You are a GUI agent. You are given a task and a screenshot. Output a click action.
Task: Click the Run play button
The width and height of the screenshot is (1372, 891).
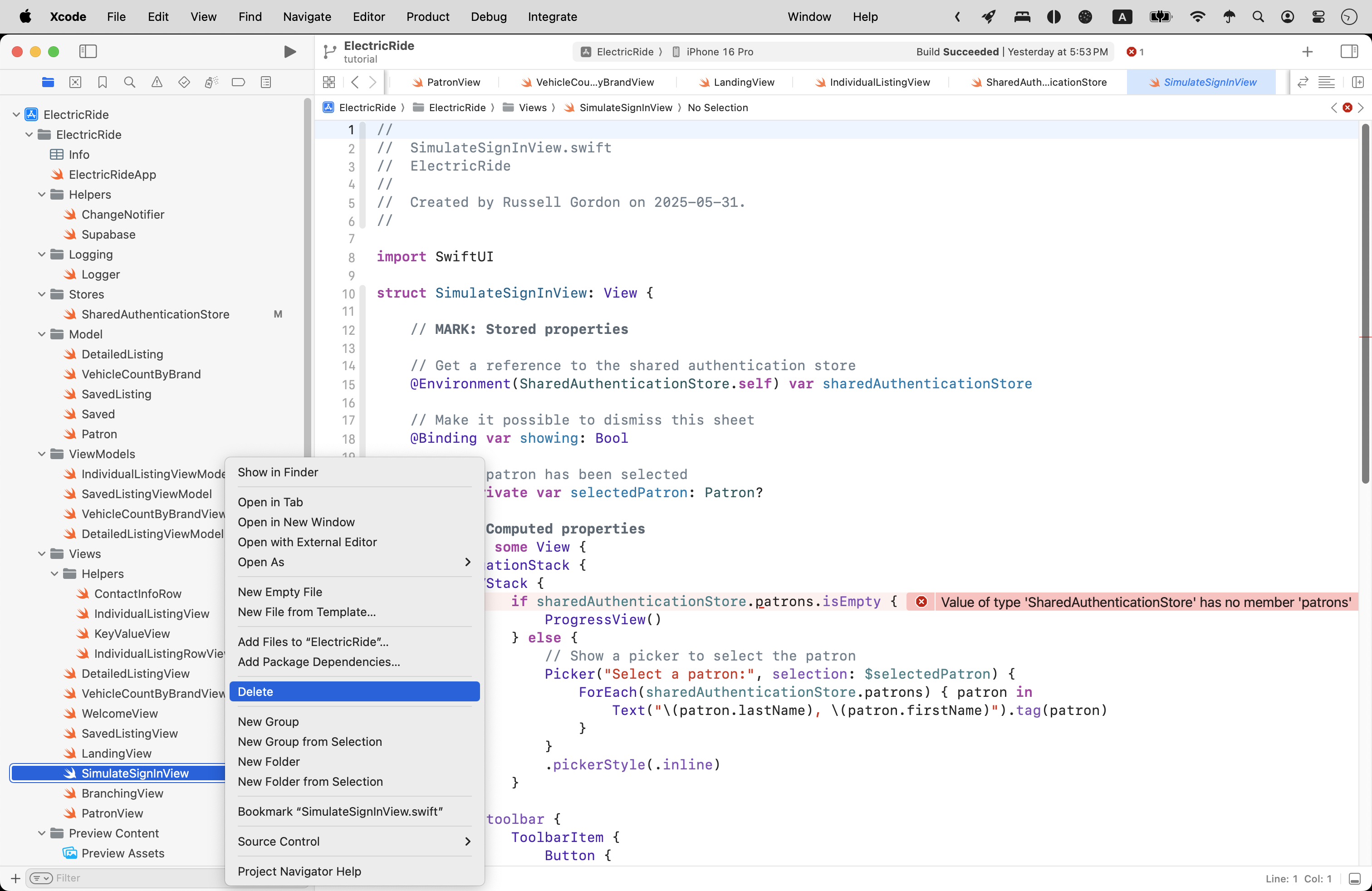(290, 52)
